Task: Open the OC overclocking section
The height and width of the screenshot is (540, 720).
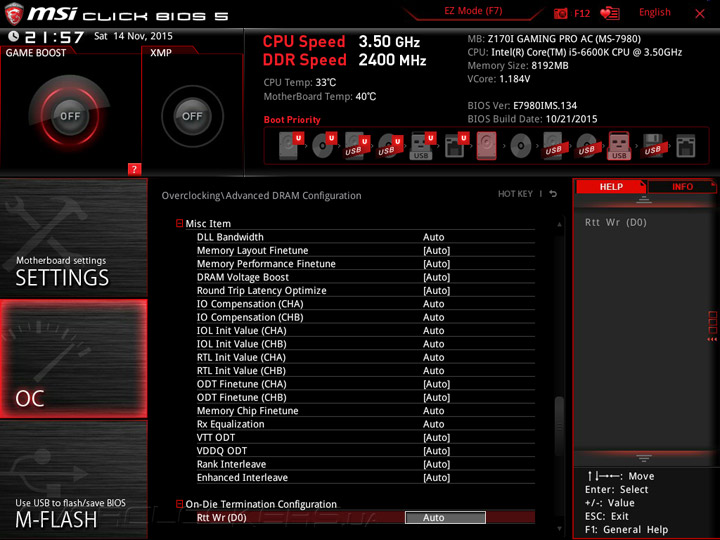Action: pos(73,359)
